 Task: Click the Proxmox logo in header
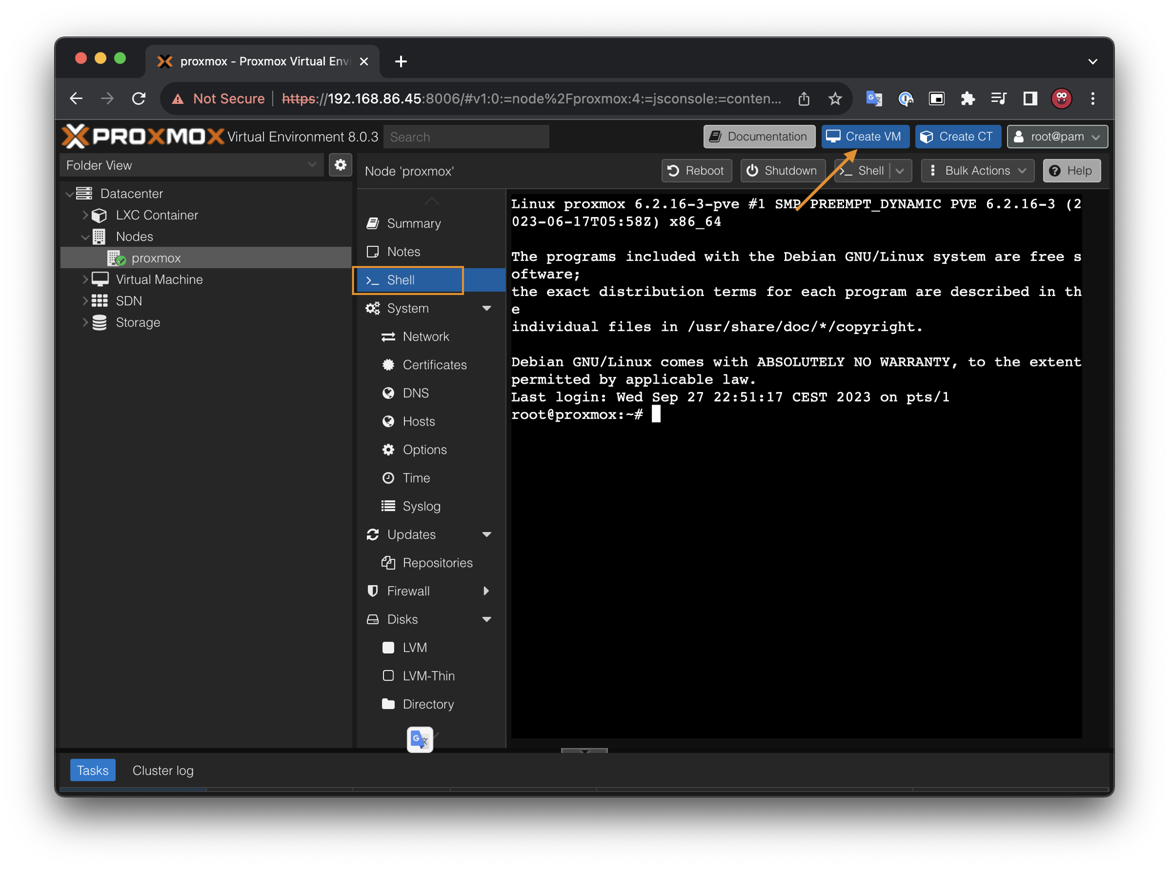coord(143,136)
